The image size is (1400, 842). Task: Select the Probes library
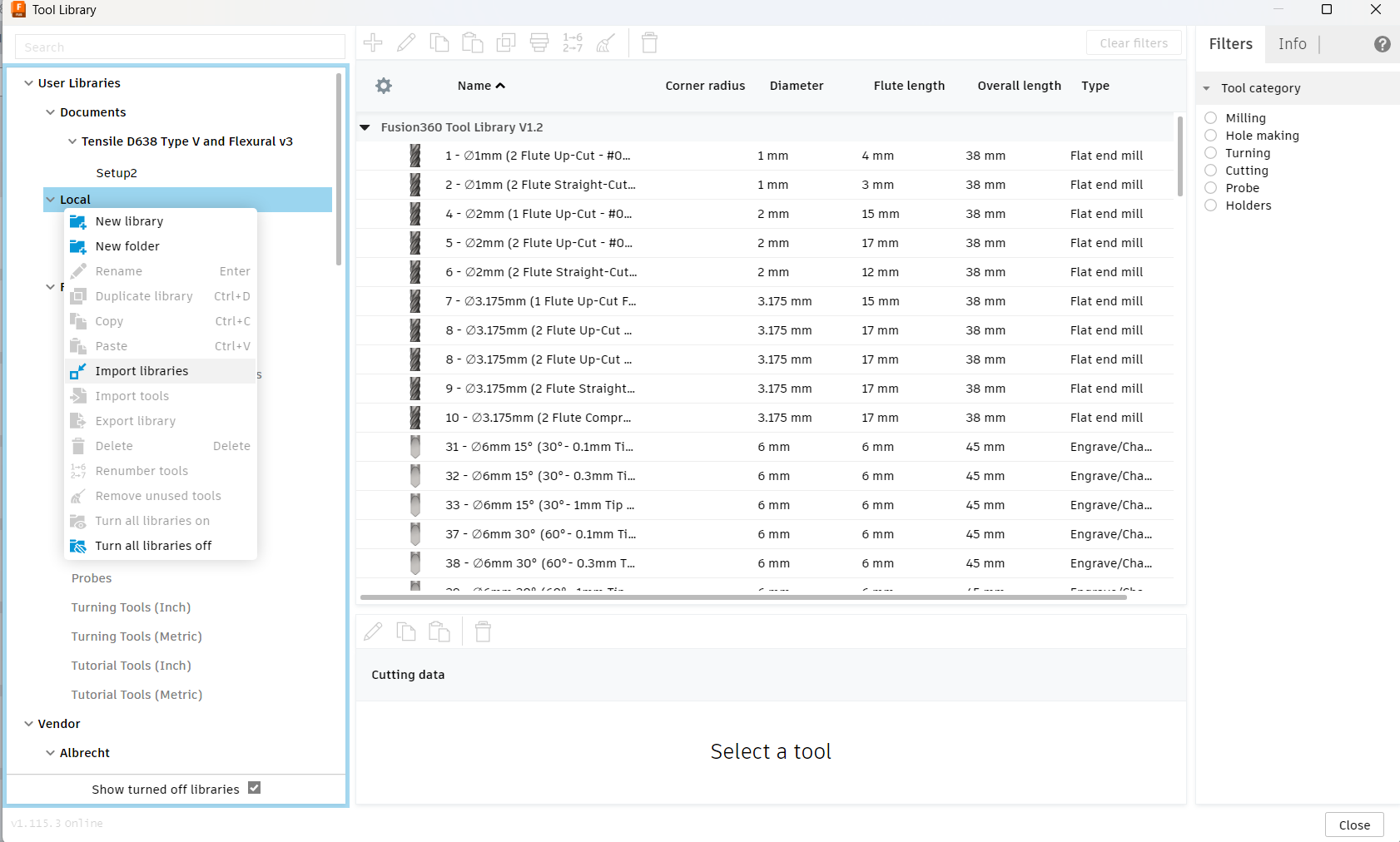pyautogui.click(x=92, y=578)
